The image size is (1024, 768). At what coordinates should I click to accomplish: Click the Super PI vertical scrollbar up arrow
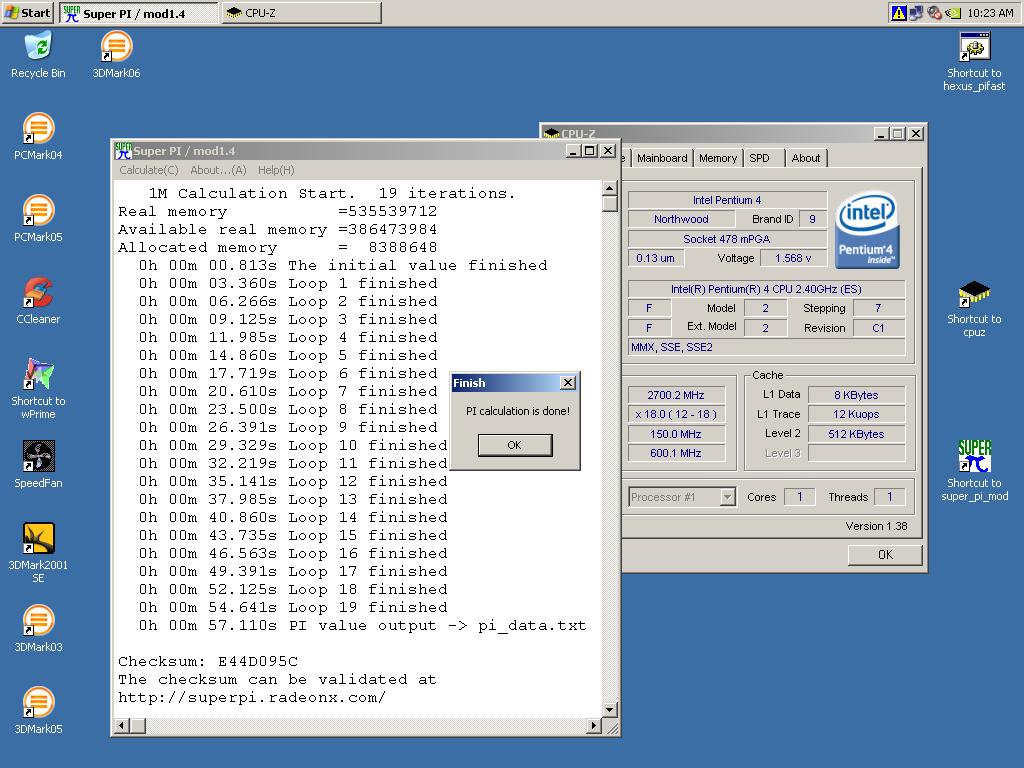tap(609, 189)
